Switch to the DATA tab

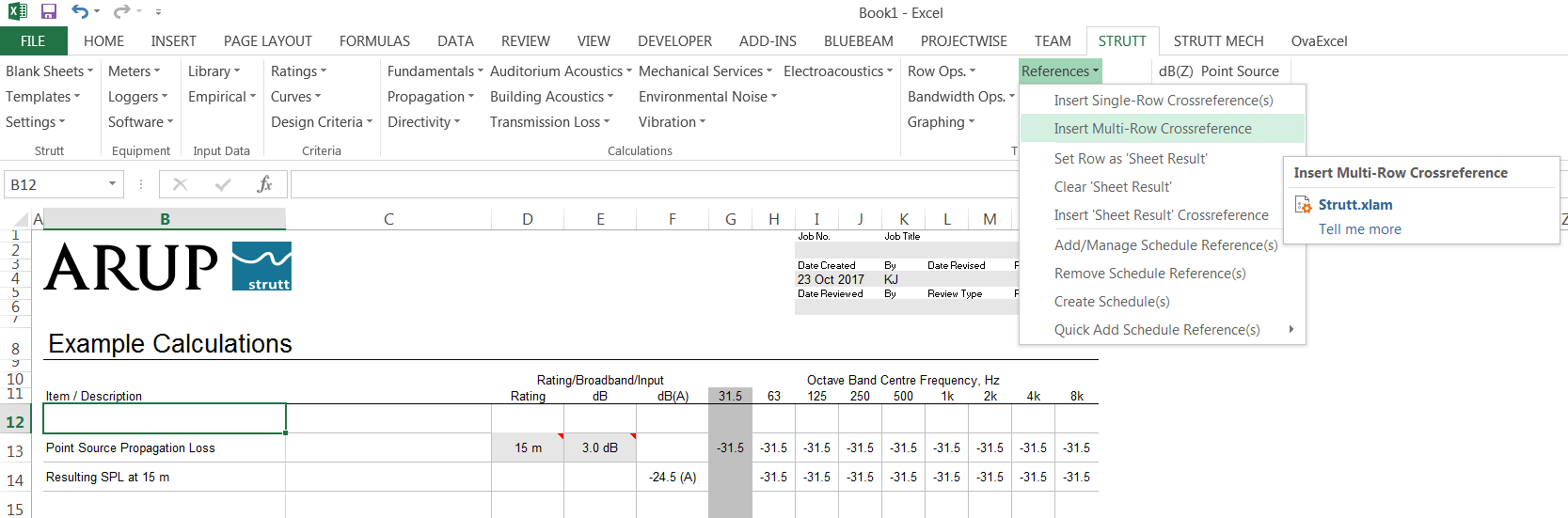pyautogui.click(x=455, y=41)
